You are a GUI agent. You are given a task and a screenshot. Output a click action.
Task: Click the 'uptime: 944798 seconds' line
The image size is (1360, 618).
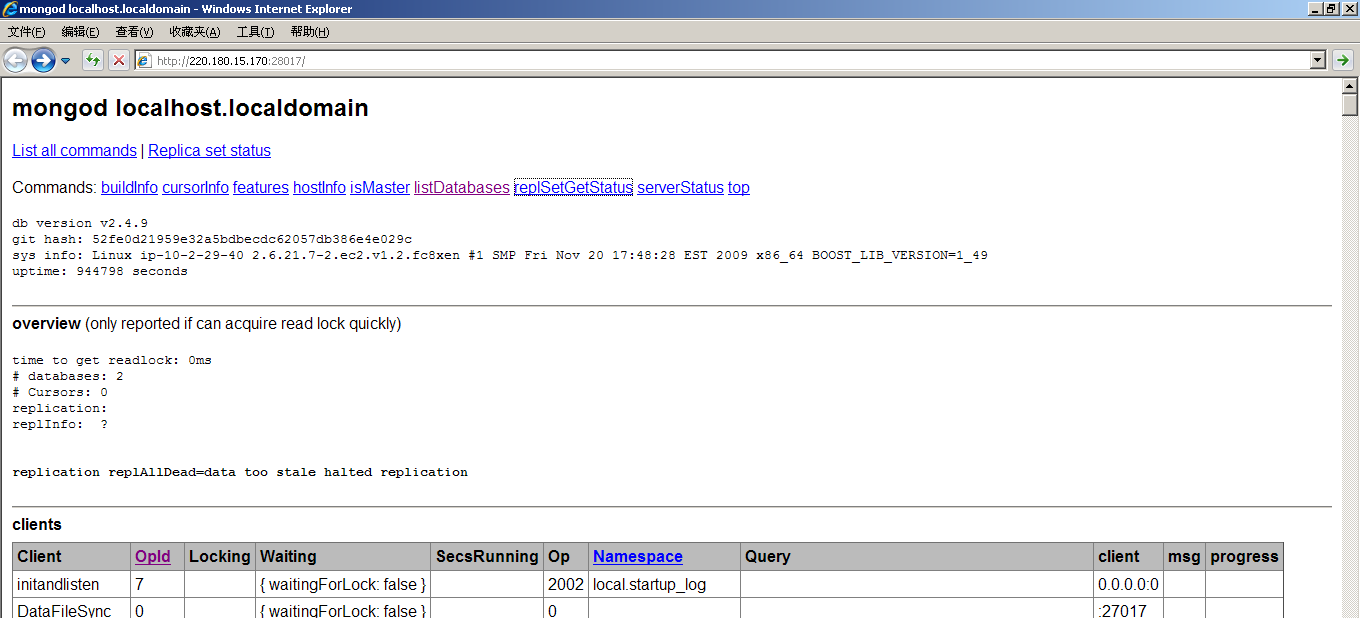pyautogui.click(x=100, y=271)
